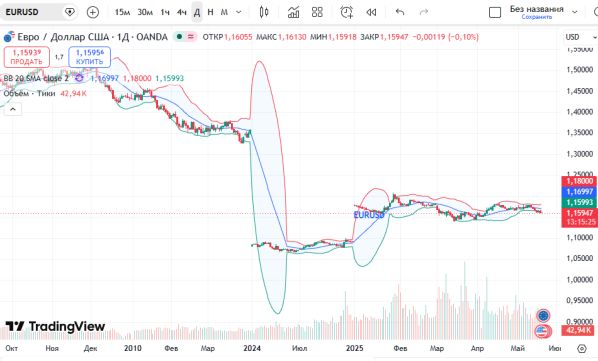The height and width of the screenshot is (361, 598).
Task: Click the Июл label on time axis
Action: [299, 348]
